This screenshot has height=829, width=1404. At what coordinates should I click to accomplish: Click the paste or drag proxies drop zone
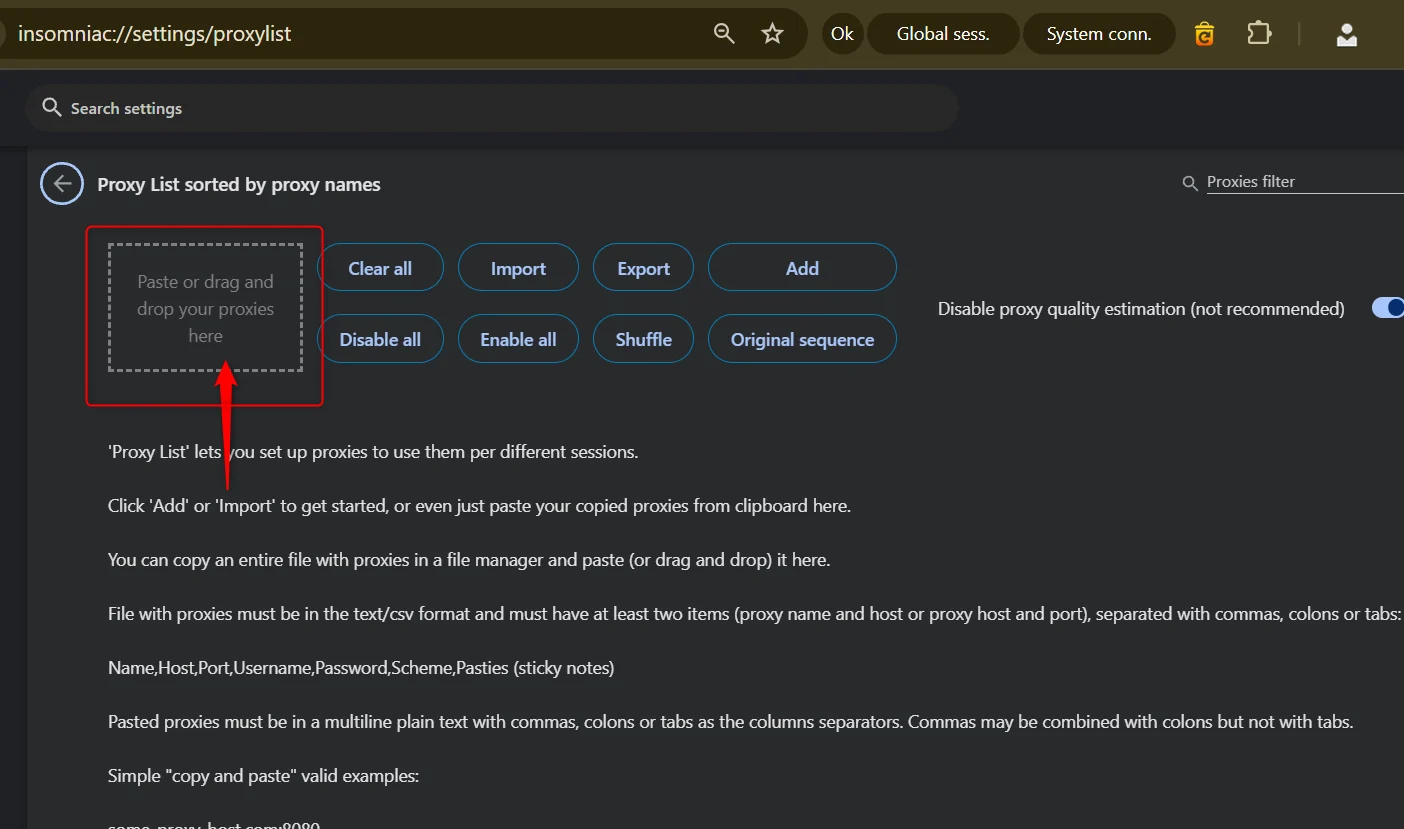coord(205,308)
